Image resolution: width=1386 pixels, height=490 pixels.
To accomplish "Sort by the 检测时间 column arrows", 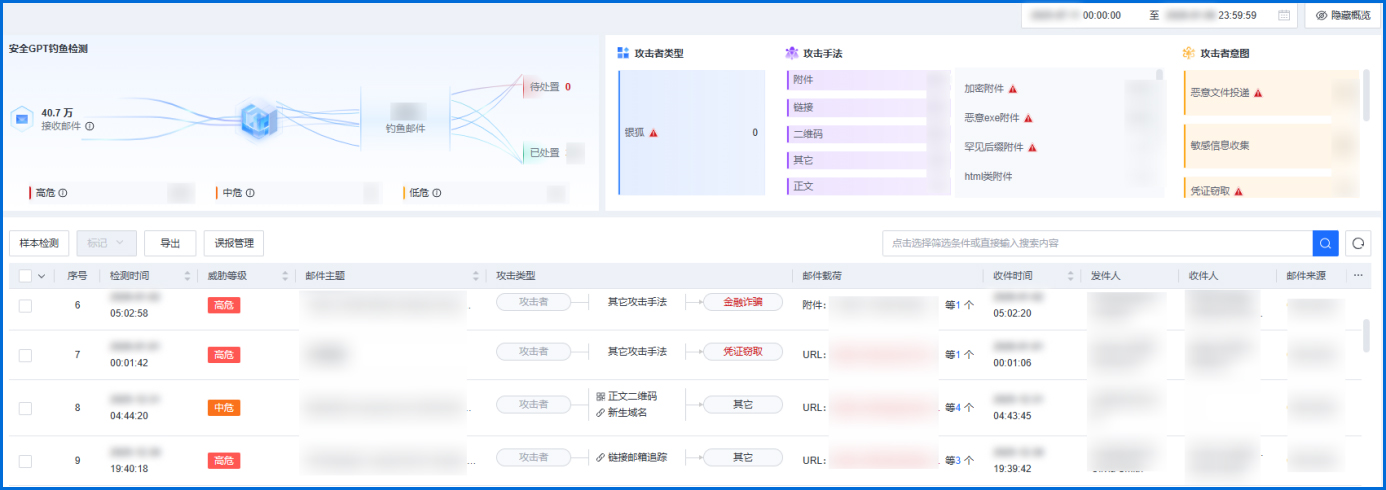I will click(x=187, y=276).
